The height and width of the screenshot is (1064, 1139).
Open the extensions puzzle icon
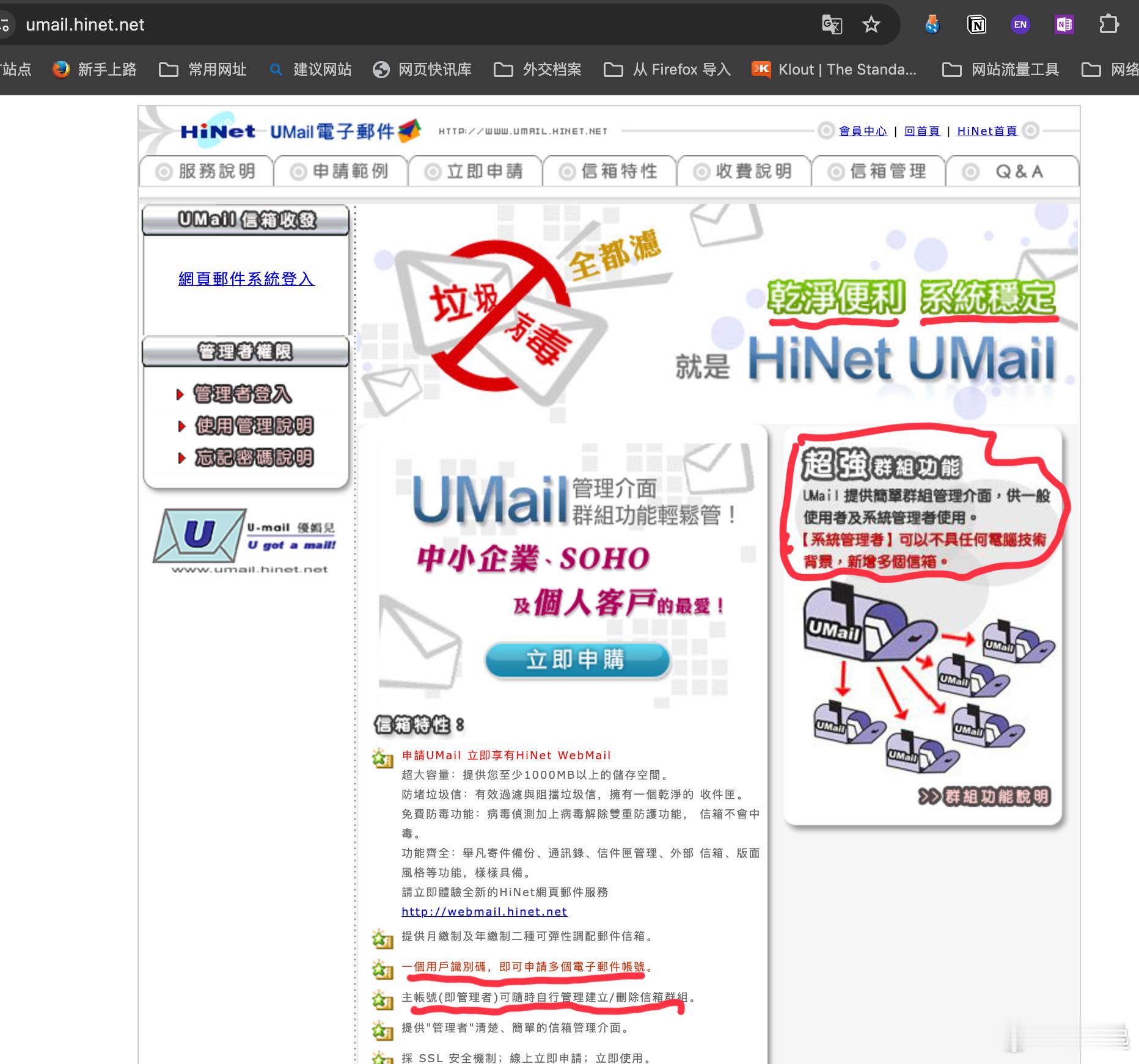click(1108, 24)
